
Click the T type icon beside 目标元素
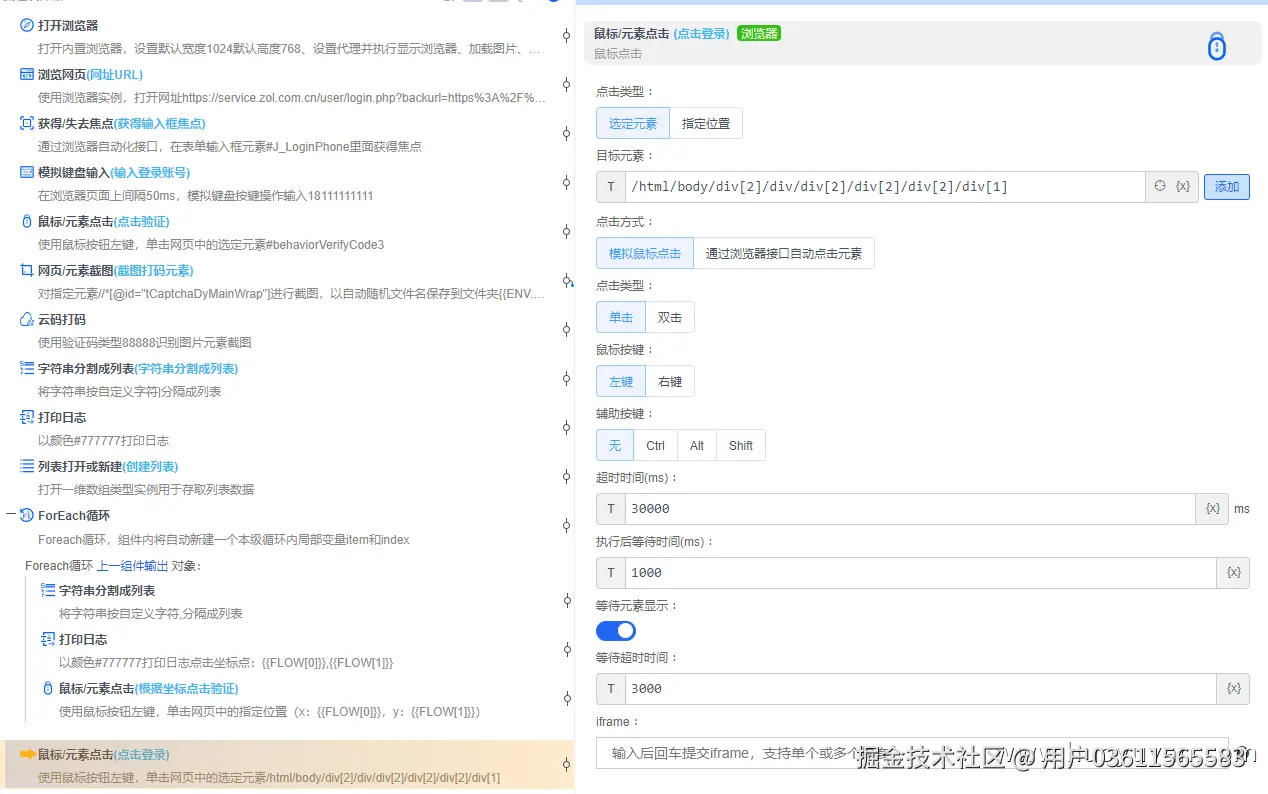611,187
